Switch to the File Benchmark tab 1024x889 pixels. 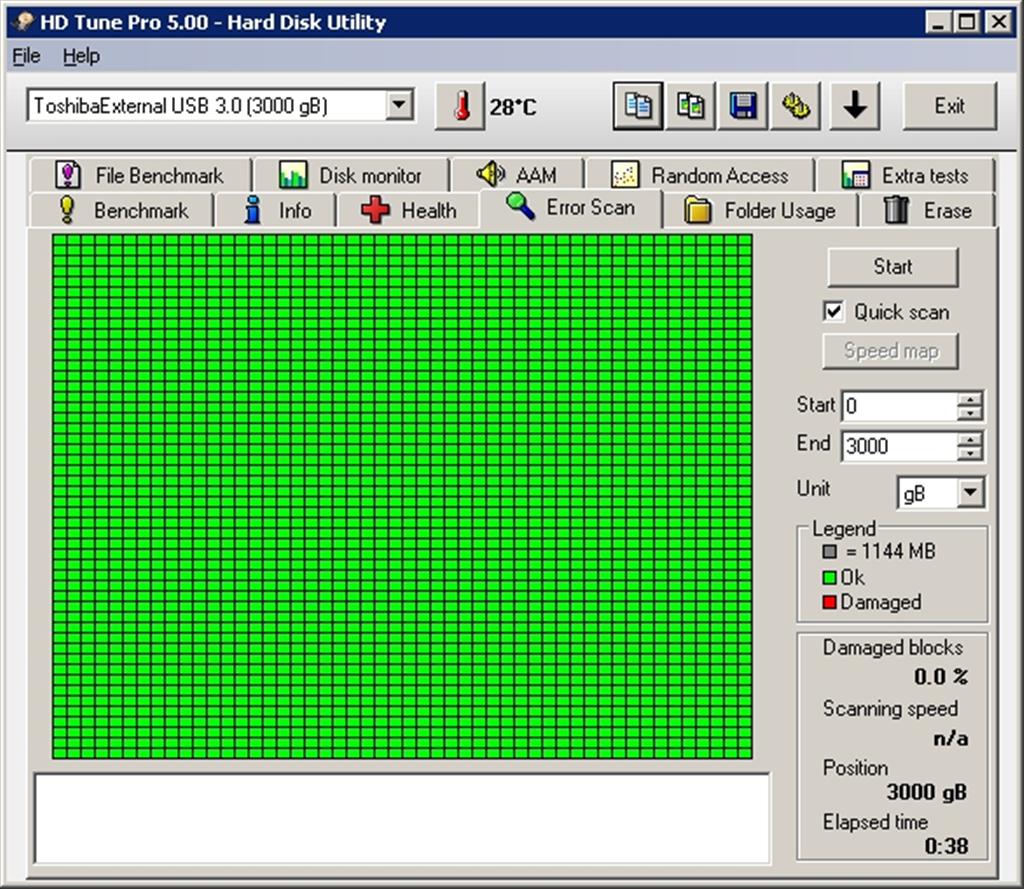140,175
